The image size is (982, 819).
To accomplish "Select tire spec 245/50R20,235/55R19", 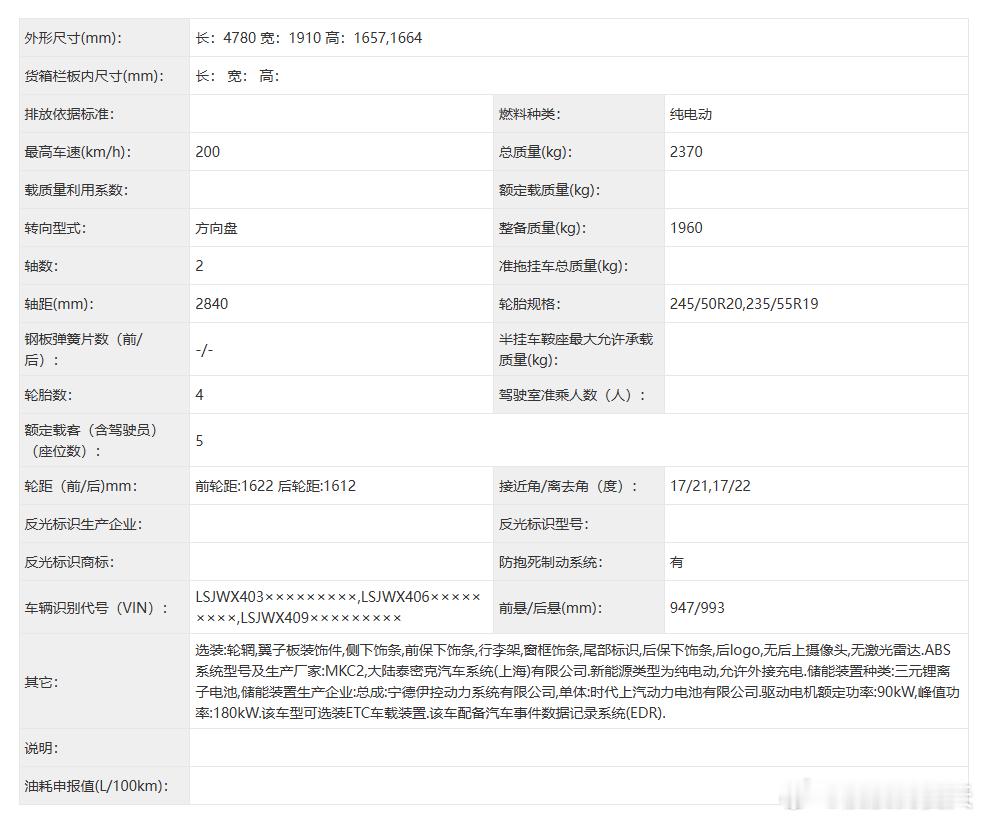I will (744, 304).
